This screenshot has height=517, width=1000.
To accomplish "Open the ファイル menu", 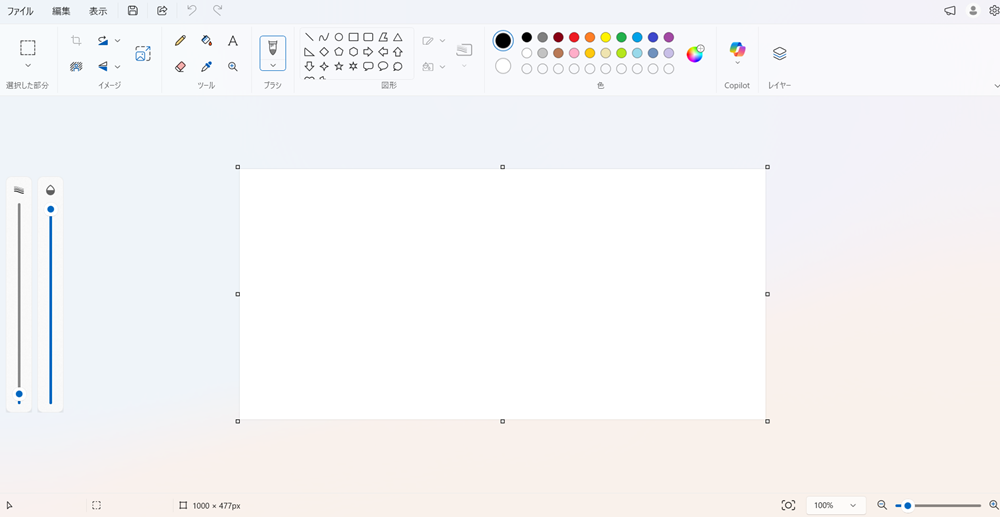I will 20,11.
